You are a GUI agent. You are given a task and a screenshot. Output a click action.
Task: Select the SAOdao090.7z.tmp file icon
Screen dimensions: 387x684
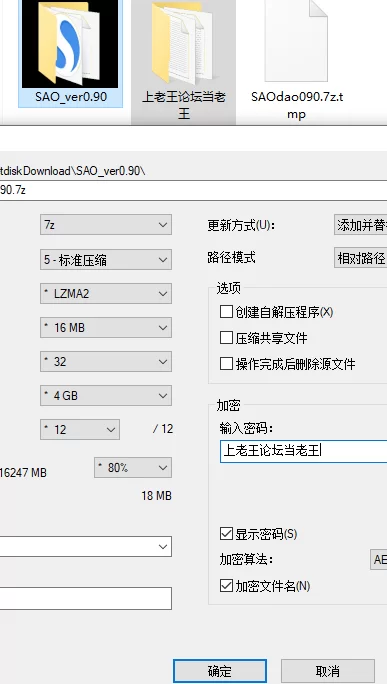tap(296, 41)
